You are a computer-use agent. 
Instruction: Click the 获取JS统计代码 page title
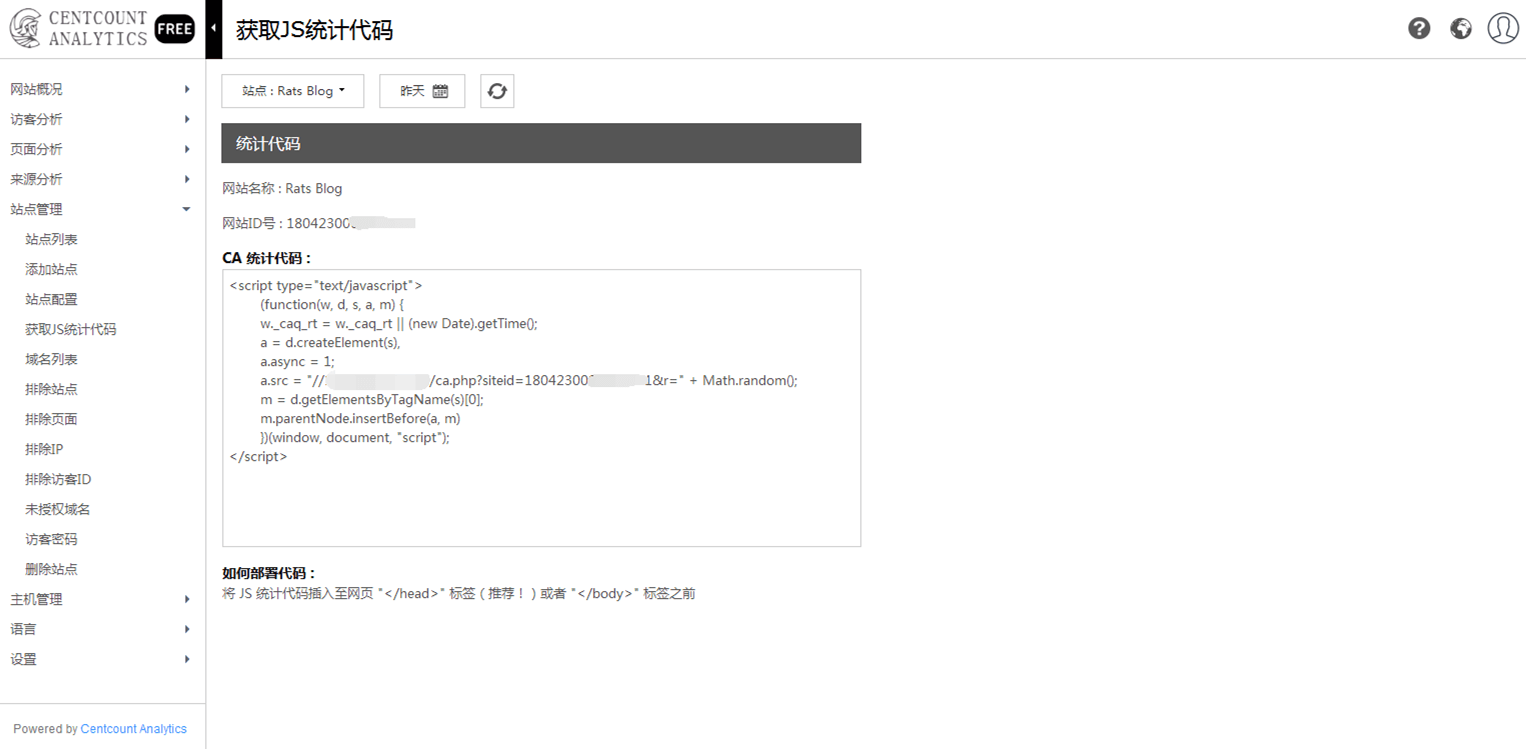(314, 30)
